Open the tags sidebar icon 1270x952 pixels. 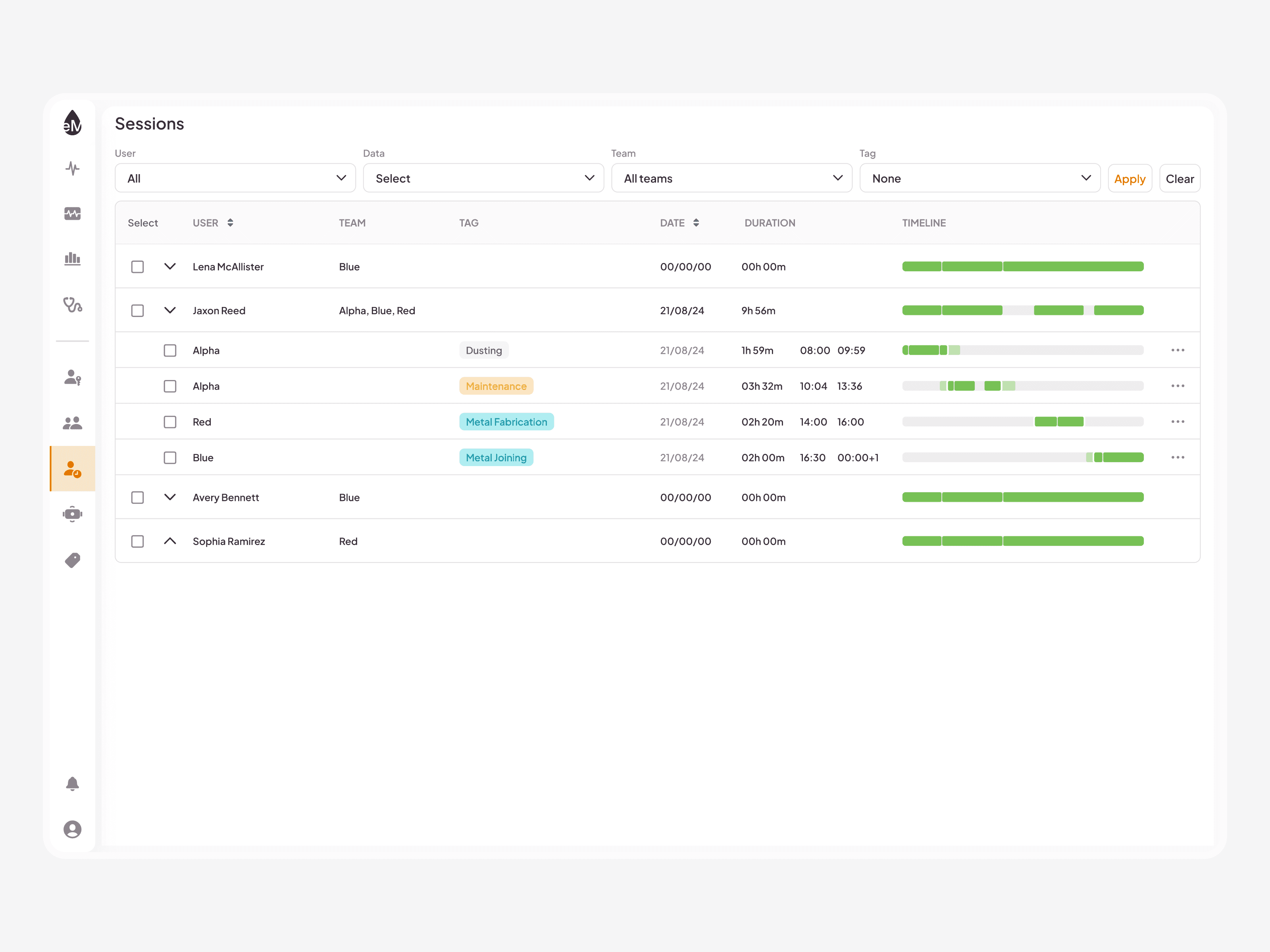pyautogui.click(x=72, y=560)
